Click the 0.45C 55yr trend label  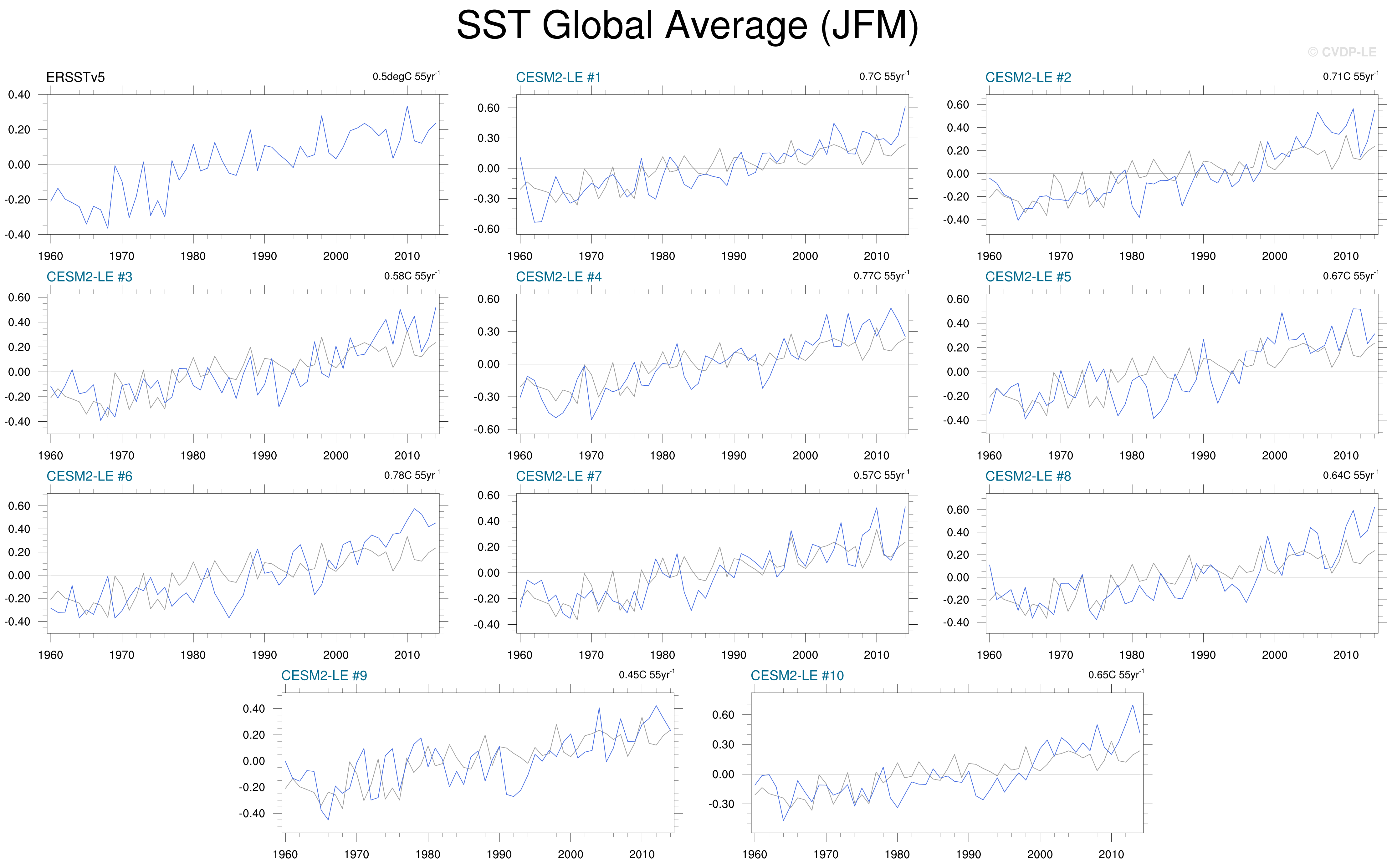click(647, 674)
